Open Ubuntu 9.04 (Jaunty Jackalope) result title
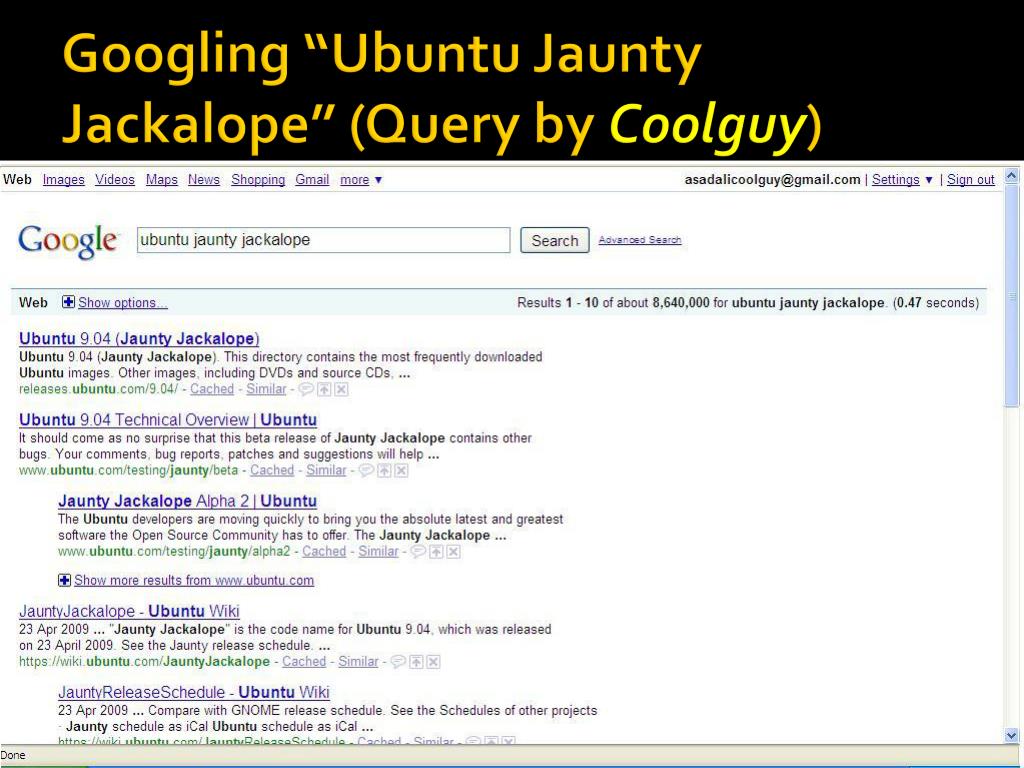Image resolution: width=1024 pixels, height=768 pixels. pos(139,339)
